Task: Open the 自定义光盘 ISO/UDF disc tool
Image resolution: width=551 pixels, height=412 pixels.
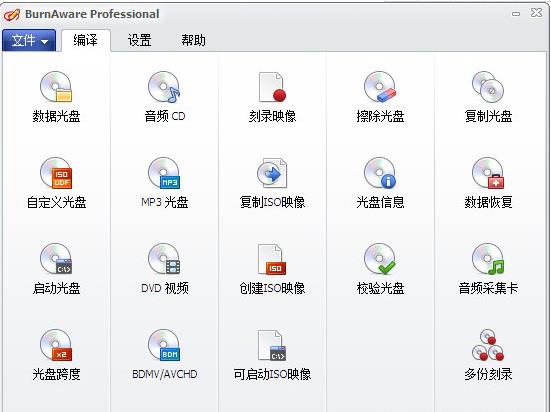Action: pos(56,183)
